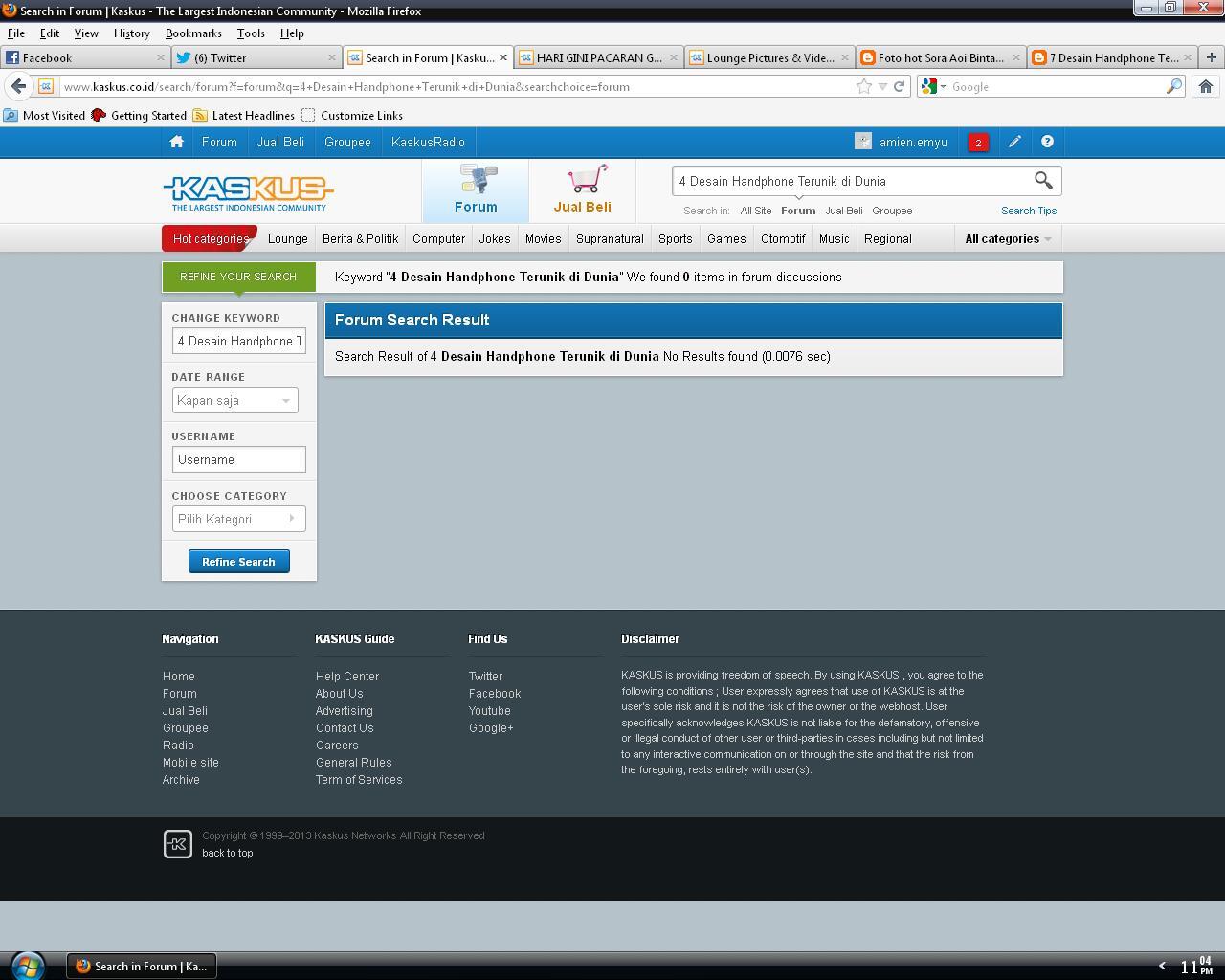Open the Supranatural category

point(610,238)
